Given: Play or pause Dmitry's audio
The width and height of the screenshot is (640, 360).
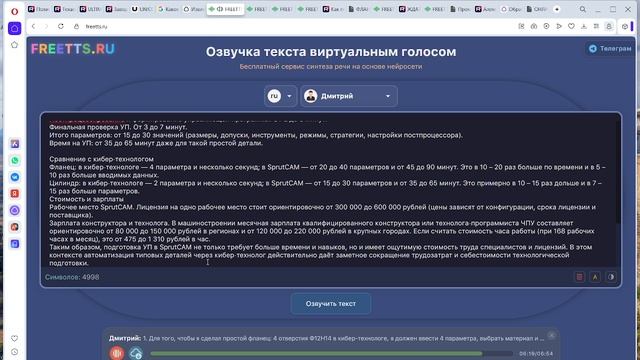Looking at the screenshot, I should click(x=117, y=353).
